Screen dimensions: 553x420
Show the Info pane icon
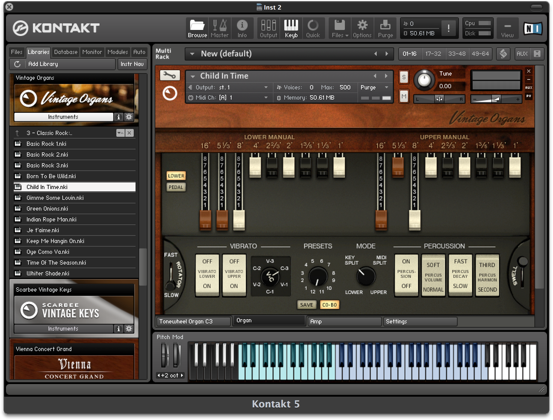242,28
